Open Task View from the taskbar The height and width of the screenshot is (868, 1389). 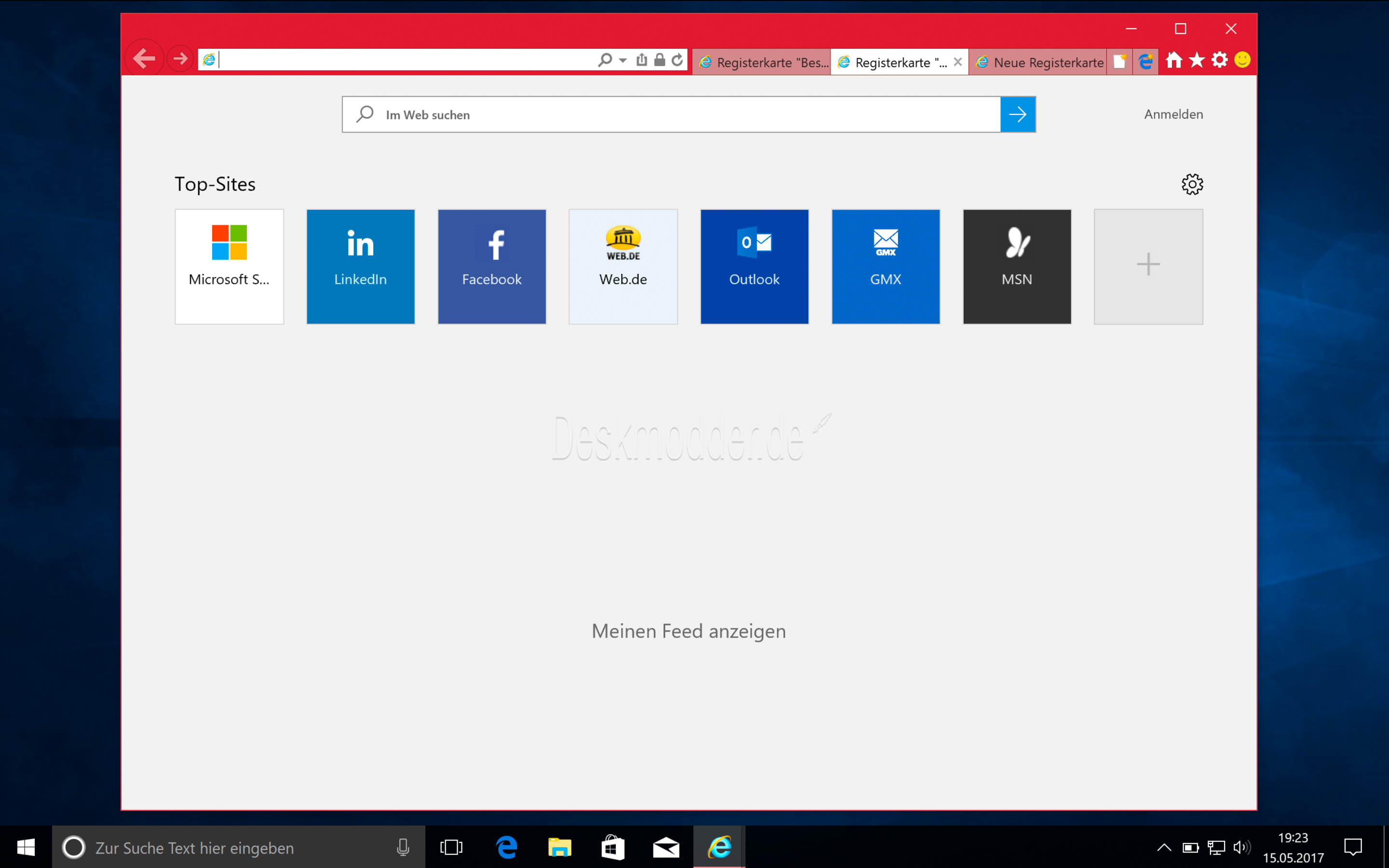451,847
